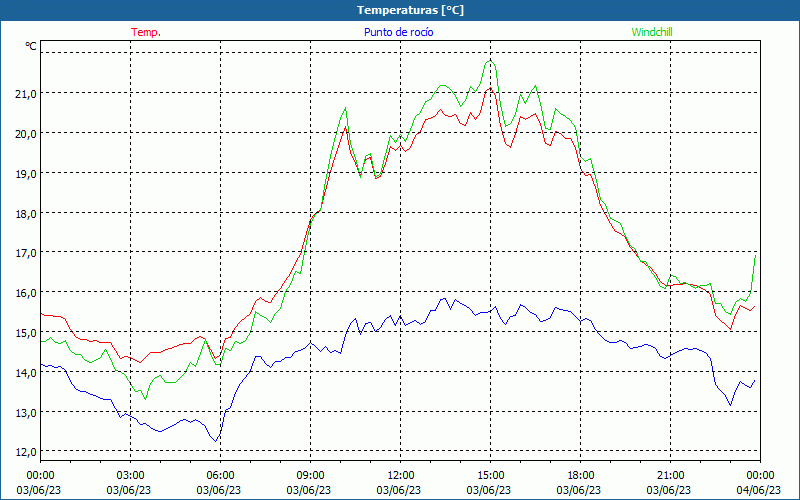Click the 12,0 y-axis value
This screenshot has height=500, width=800.
tap(27, 452)
